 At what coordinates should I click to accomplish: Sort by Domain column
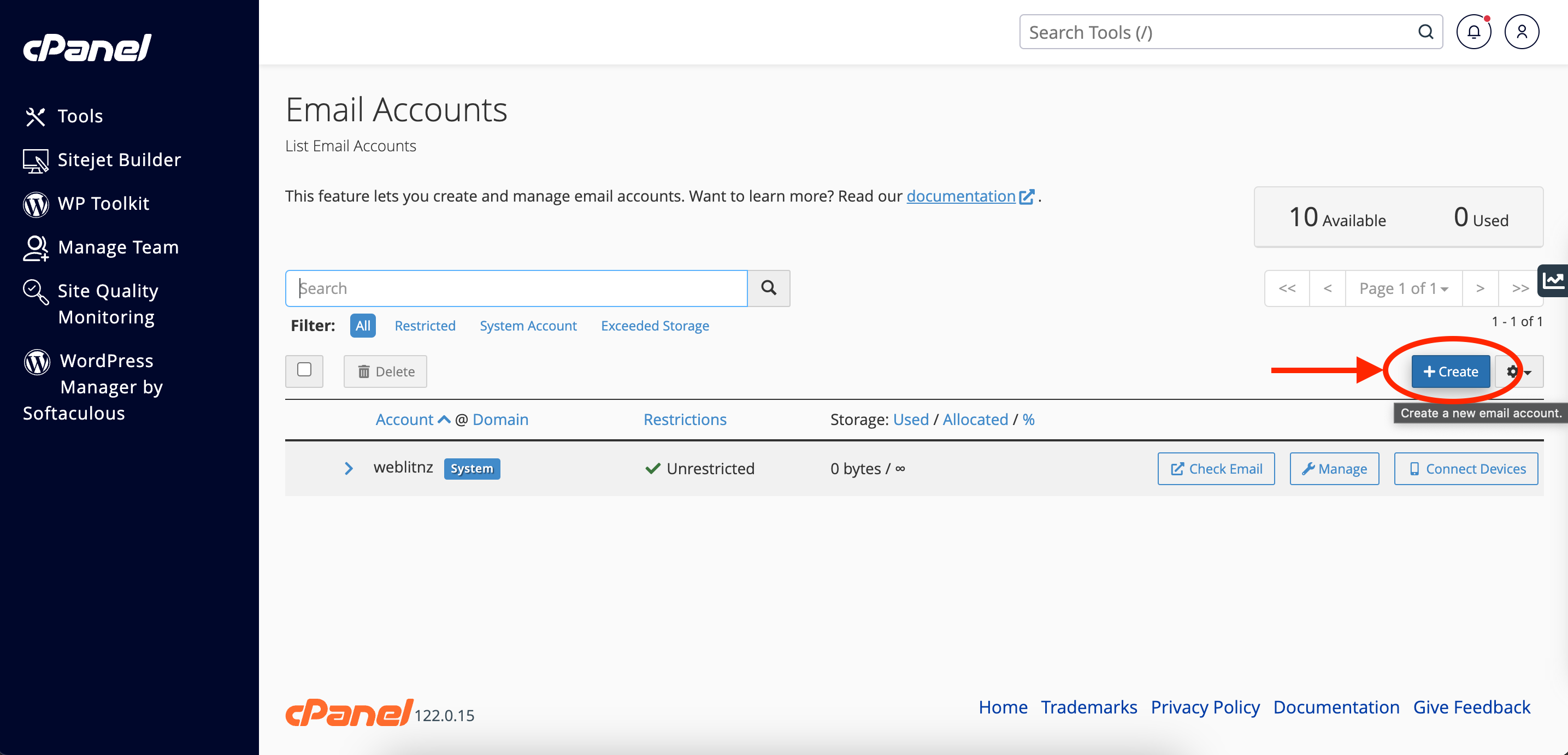pos(500,420)
